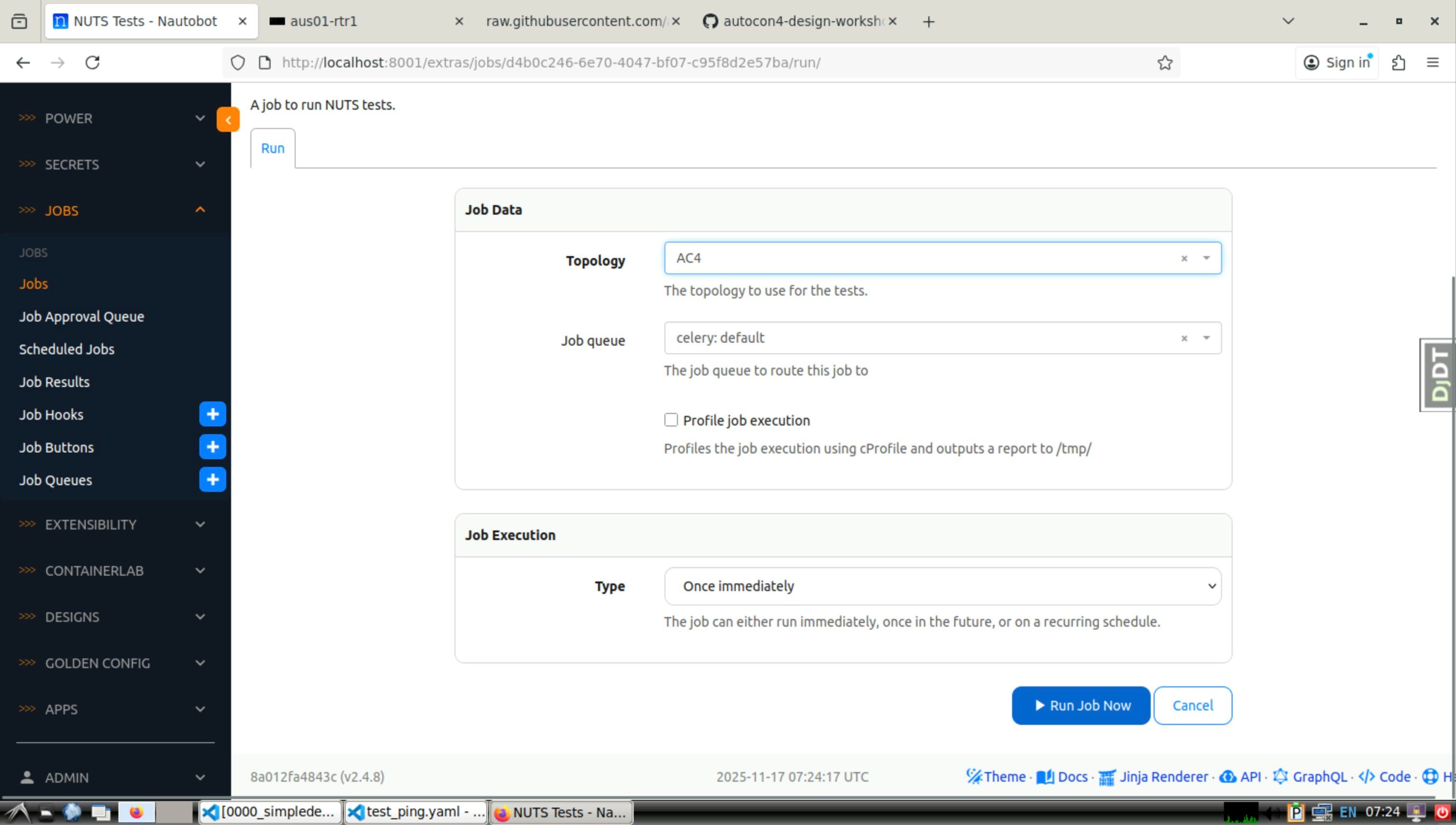Add a new Job Queue

pyautogui.click(x=212, y=480)
